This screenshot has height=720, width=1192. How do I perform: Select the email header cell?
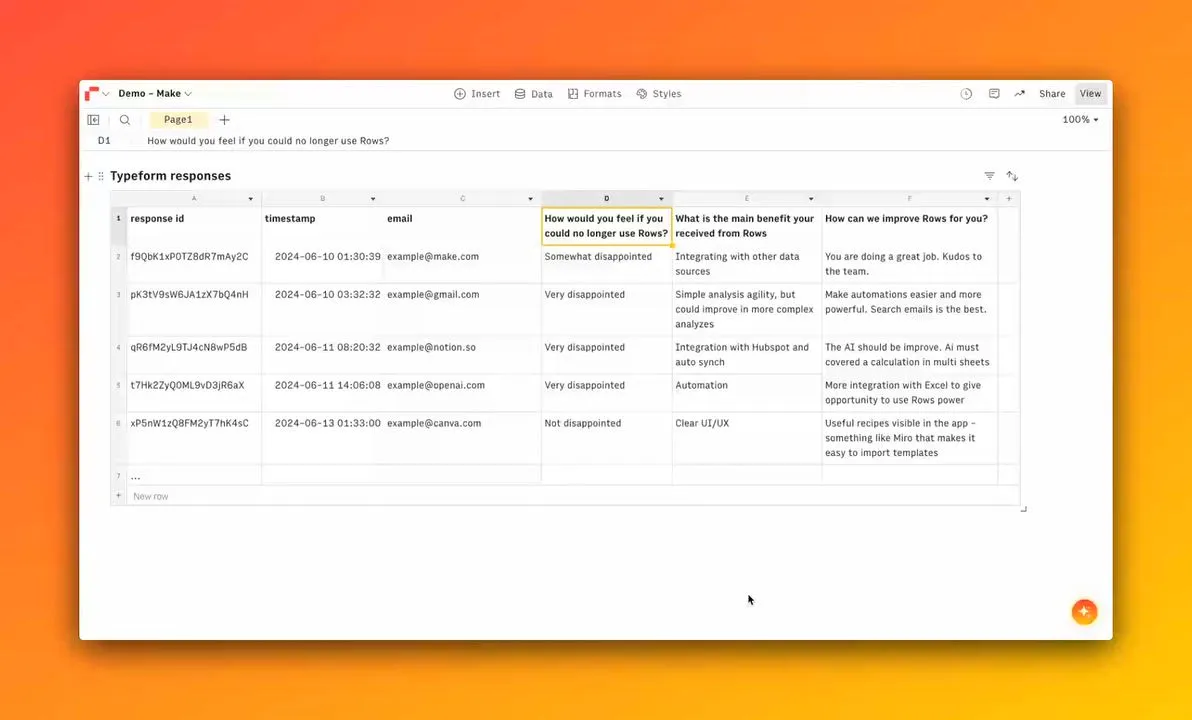click(462, 226)
